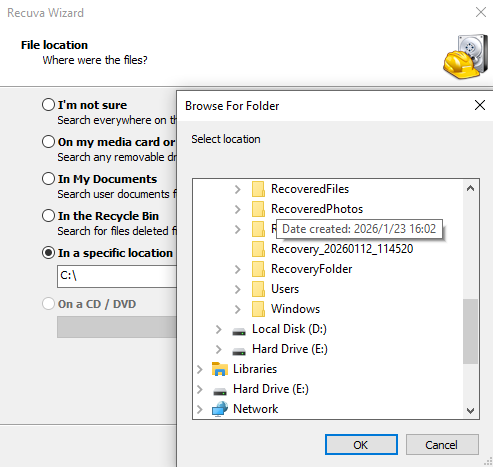Expand the RecoveryFolder tree node
493x467 pixels.
(x=237, y=269)
